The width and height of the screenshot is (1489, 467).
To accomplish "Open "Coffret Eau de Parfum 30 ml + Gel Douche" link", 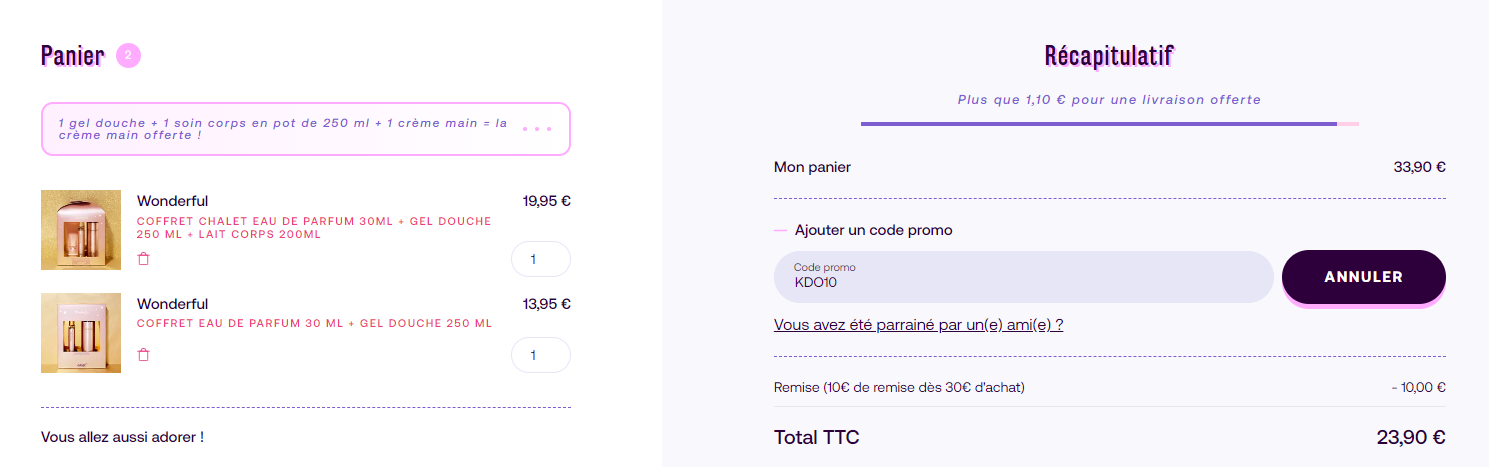I will click(314, 324).
